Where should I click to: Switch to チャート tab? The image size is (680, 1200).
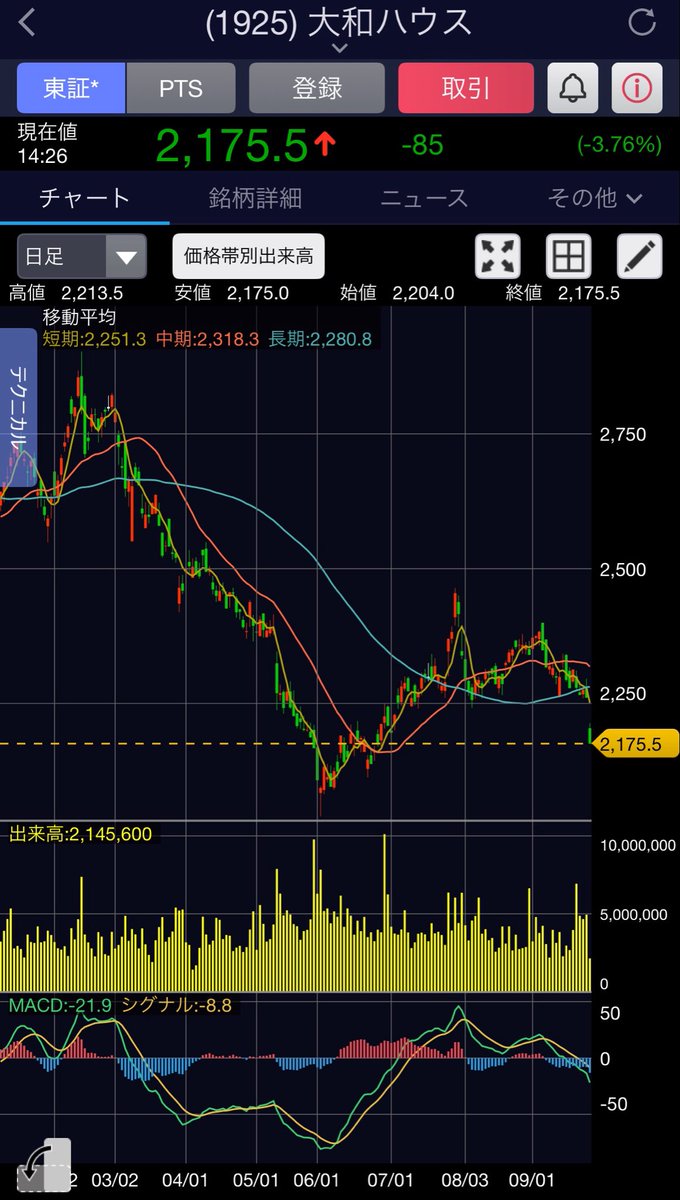(85, 198)
